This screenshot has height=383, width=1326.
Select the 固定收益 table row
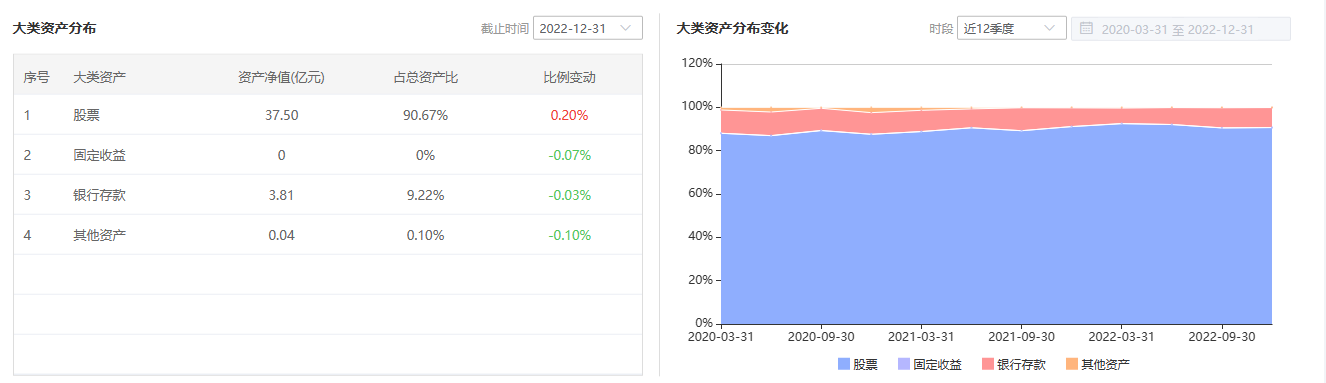(x=328, y=155)
